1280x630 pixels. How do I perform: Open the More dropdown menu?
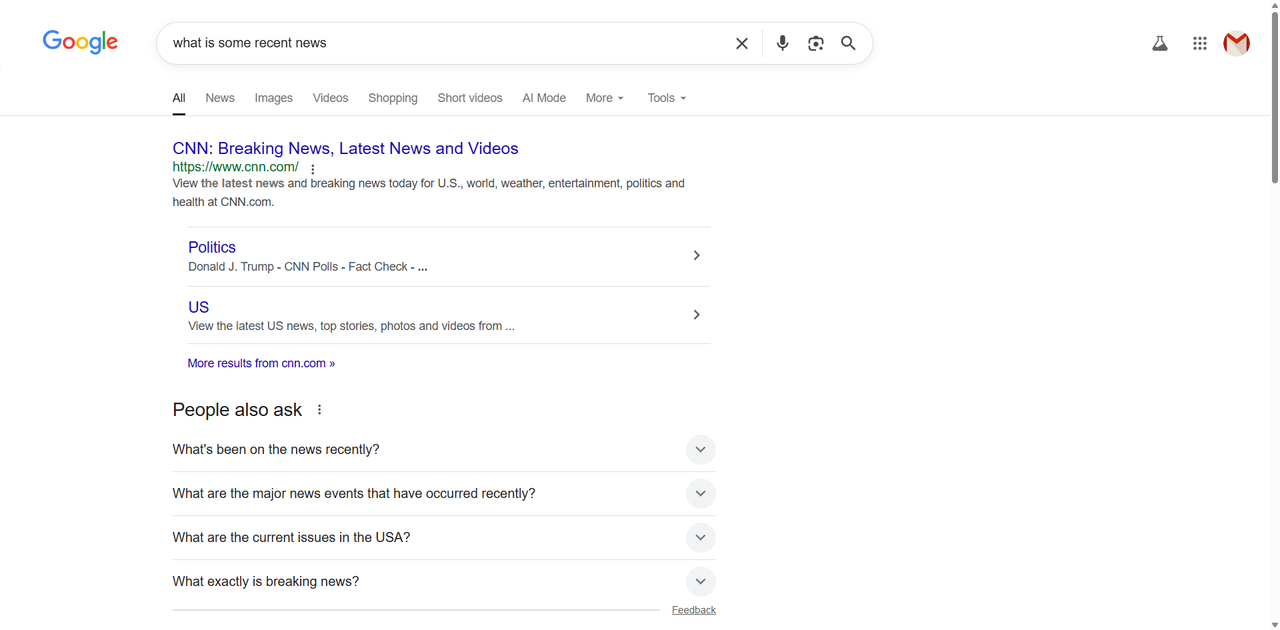(x=605, y=98)
